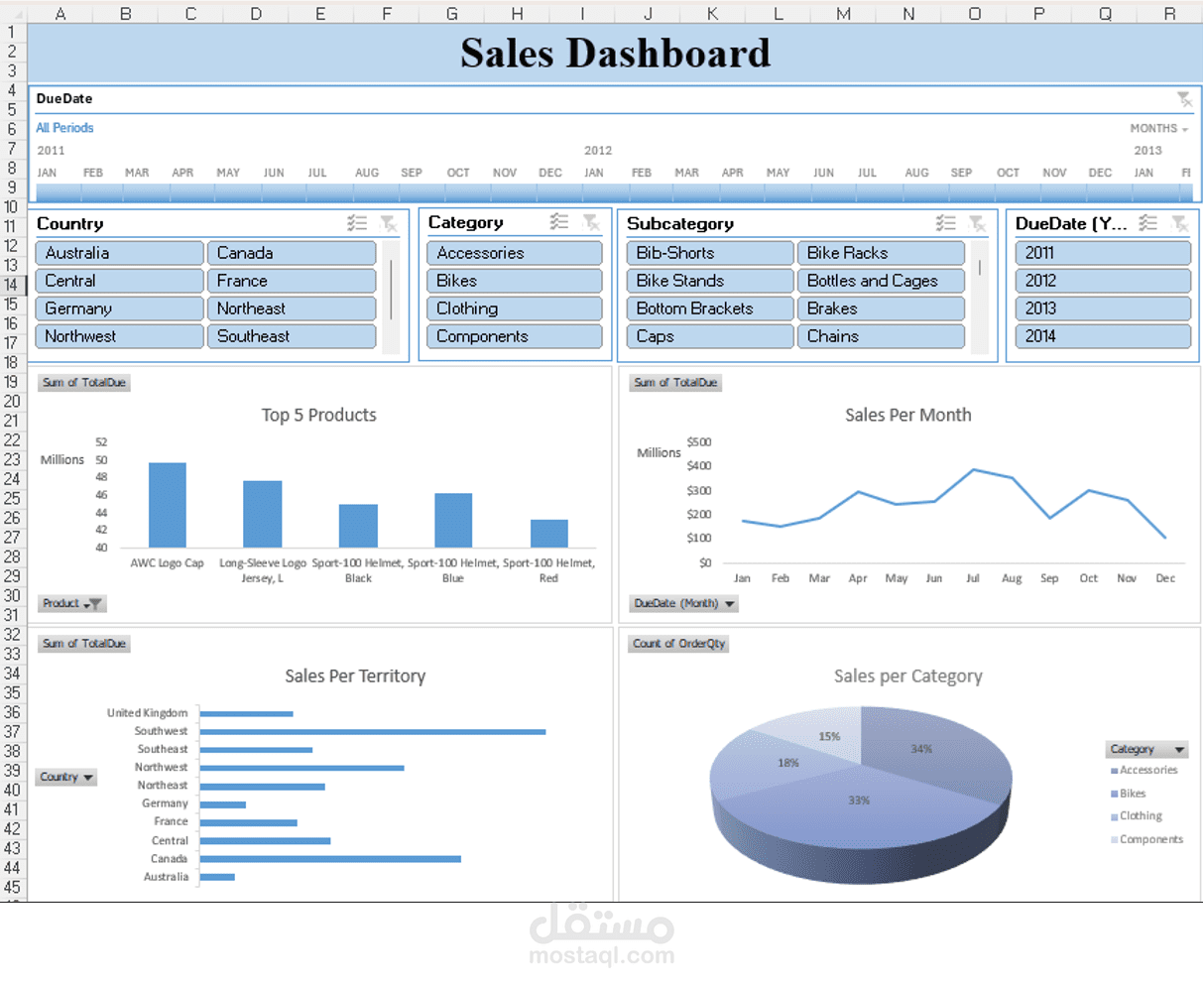Enable multi-select on the Country slicer

357,223
